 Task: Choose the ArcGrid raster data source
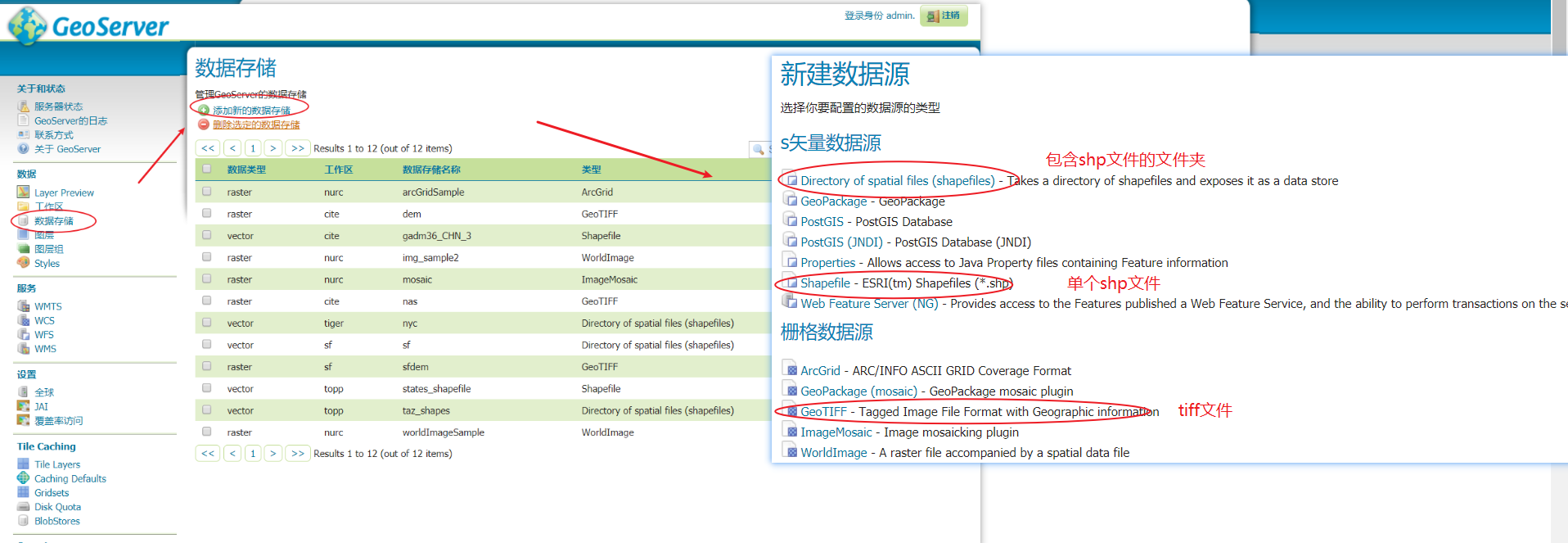pos(820,371)
